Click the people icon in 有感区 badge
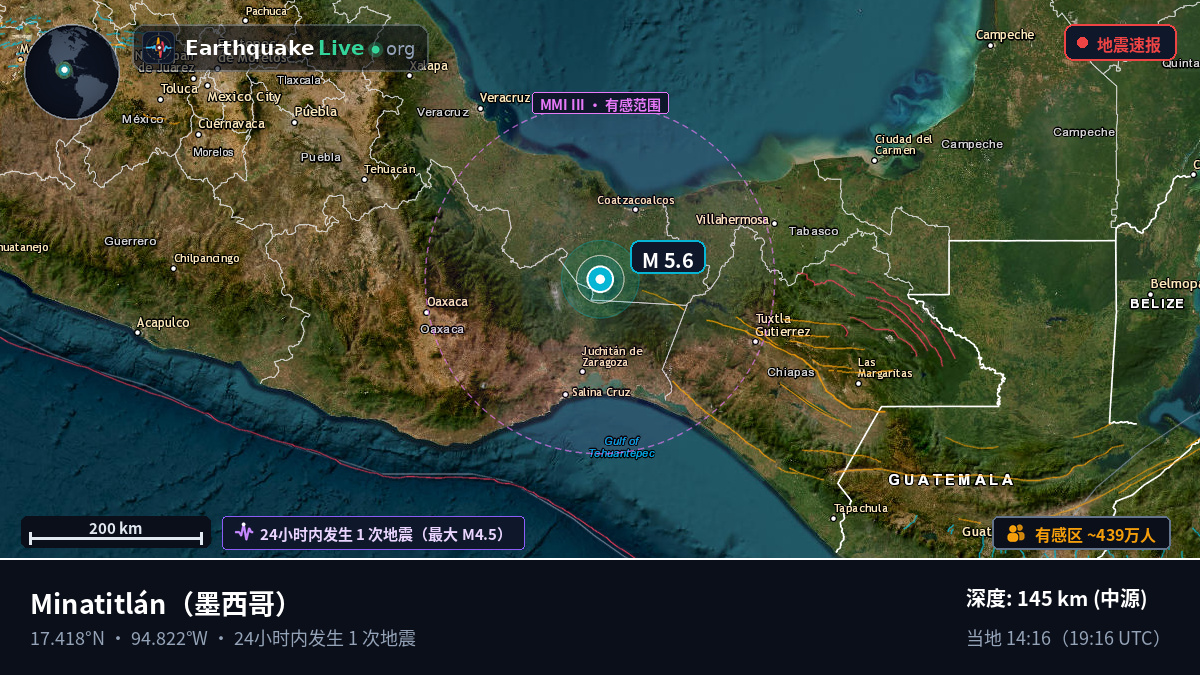This screenshot has width=1200, height=675. point(1016,534)
